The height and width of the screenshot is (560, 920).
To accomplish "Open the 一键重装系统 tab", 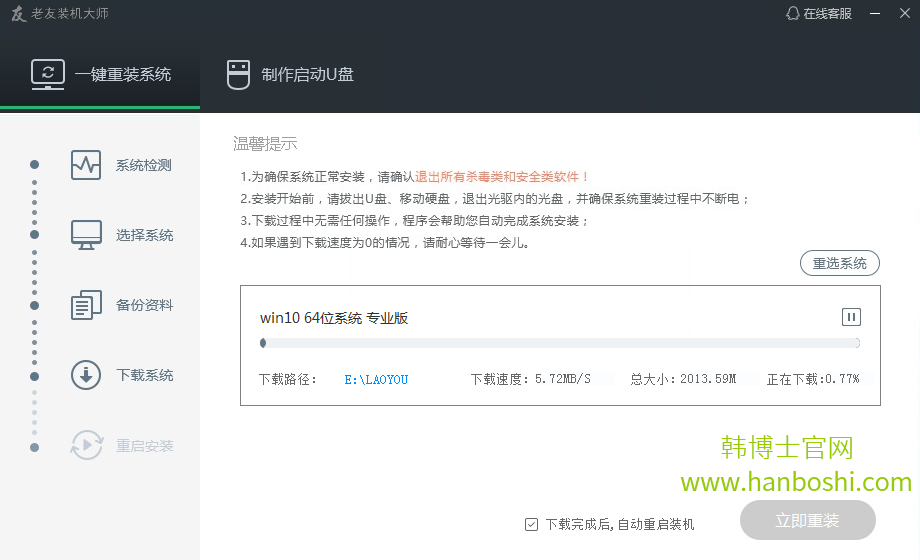I will [x=100, y=74].
